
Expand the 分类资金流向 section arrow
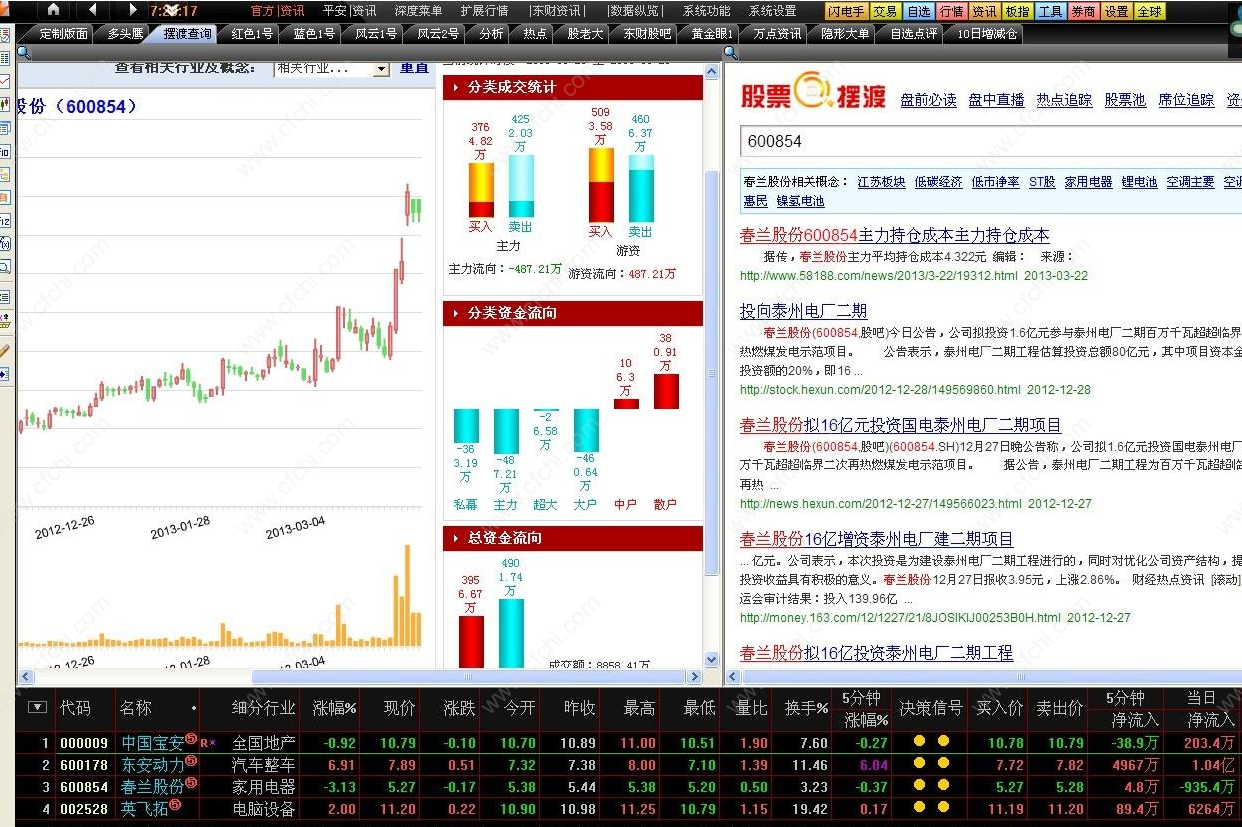click(456, 314)
